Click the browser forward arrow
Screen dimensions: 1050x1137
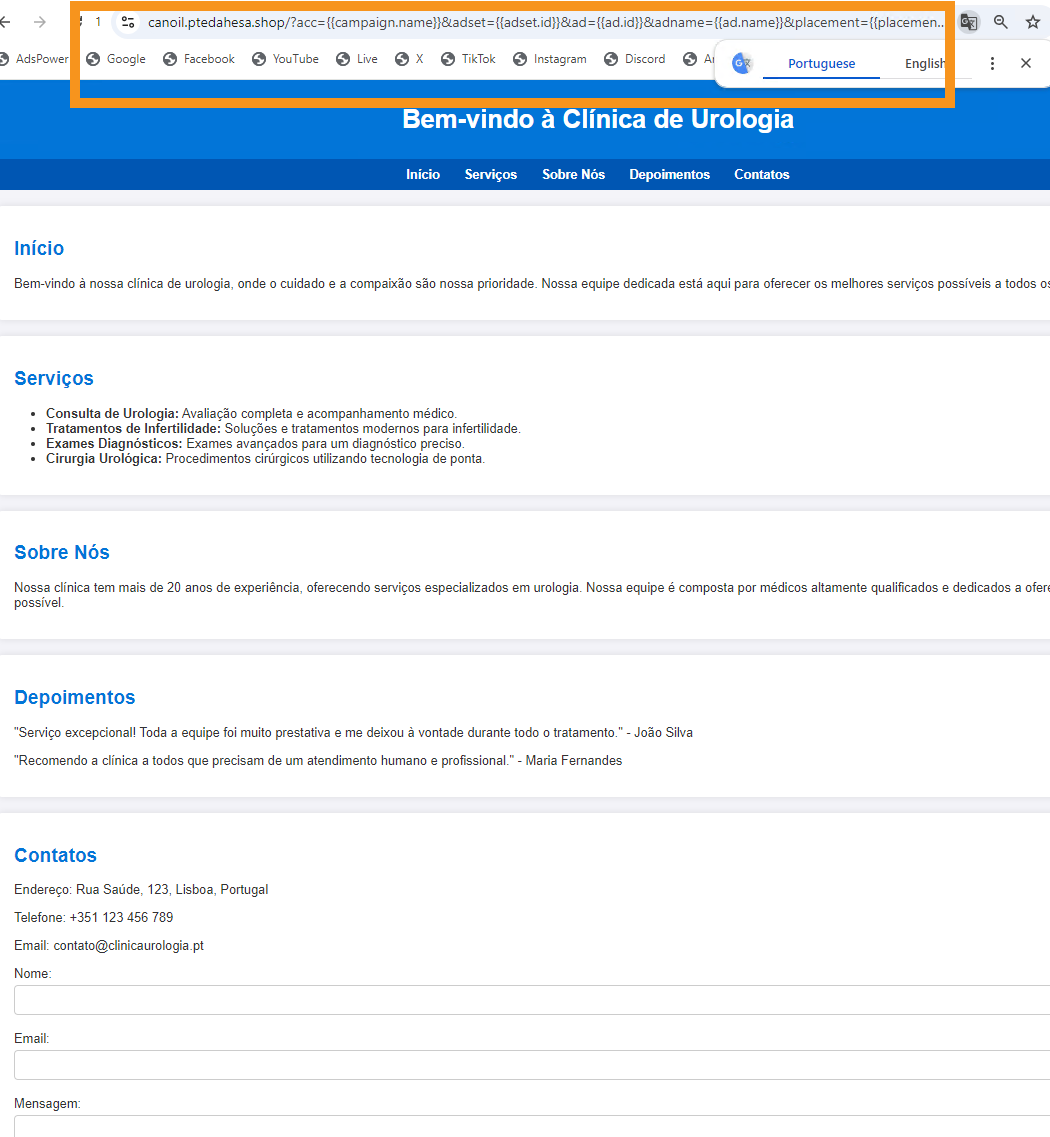click(40, 22)
